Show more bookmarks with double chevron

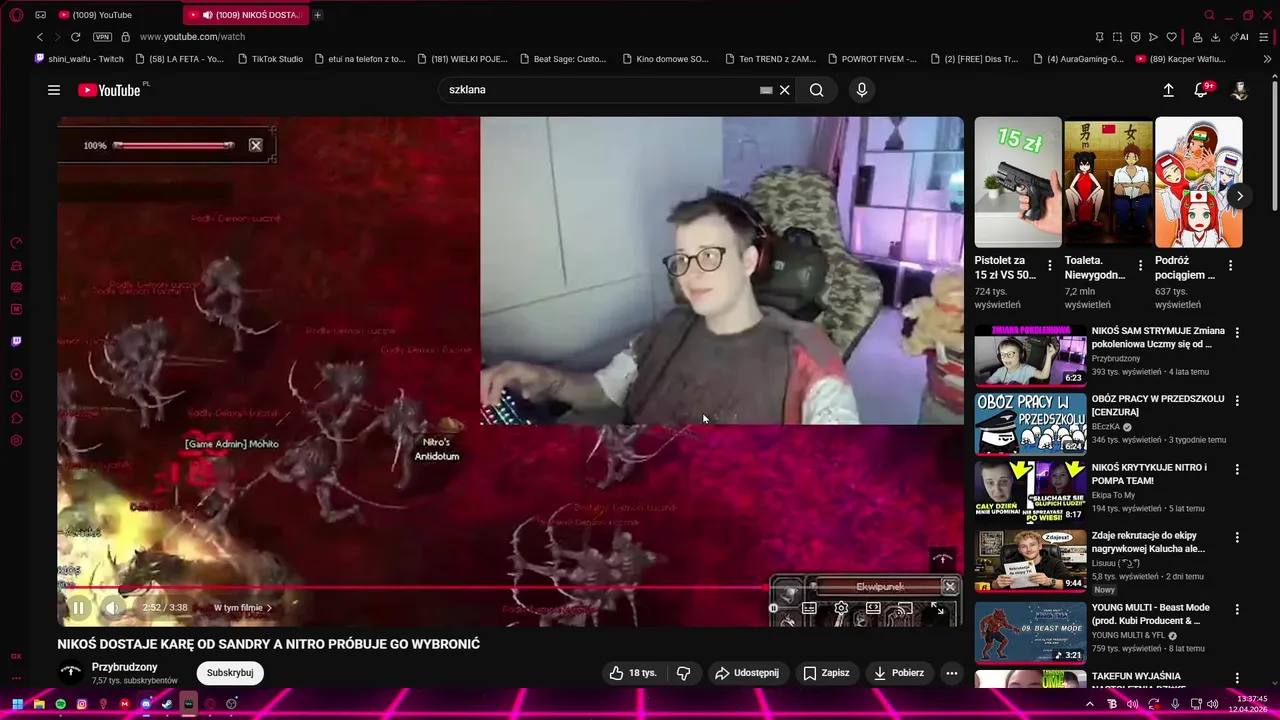point(1267,59)
